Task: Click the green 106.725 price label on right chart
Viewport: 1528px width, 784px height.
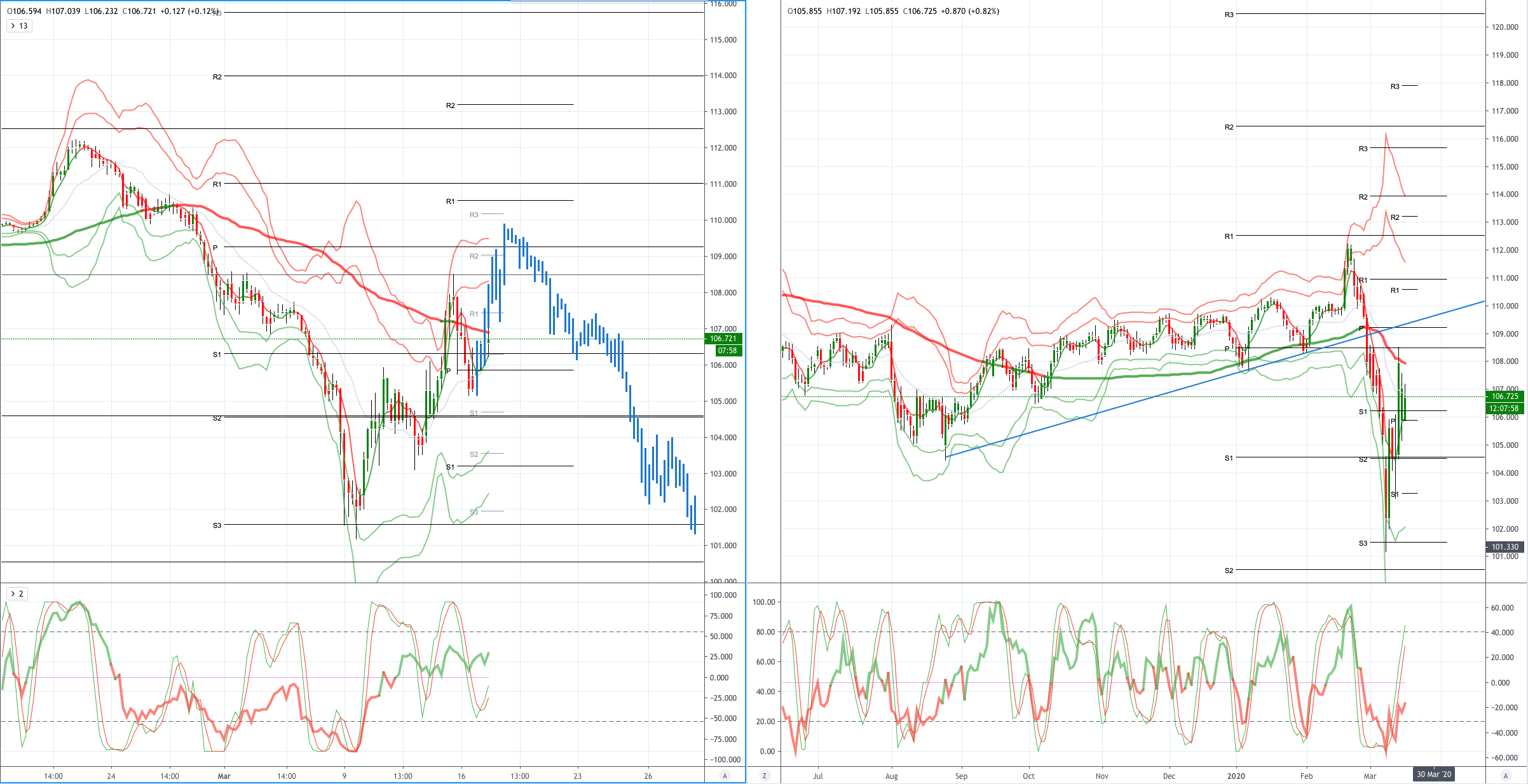Action: pyautogui.click(x=1504, y=396)
